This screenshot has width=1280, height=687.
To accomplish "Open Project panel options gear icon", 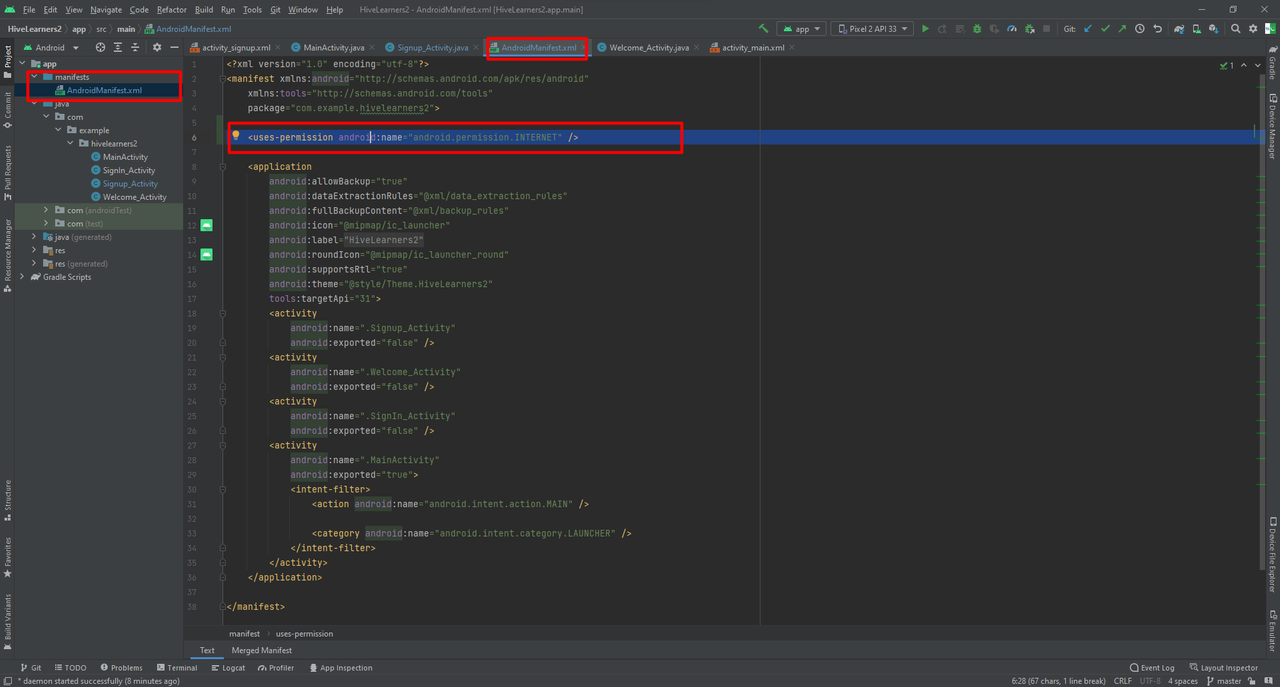I will pyautogui.click(x=157, y=47).
